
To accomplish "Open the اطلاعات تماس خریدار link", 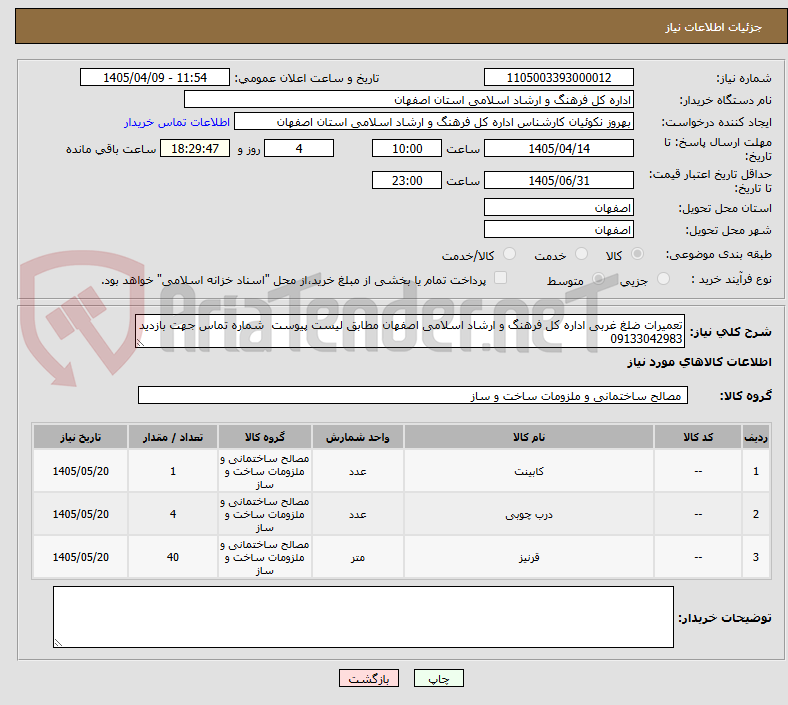I will coord(177,122).
